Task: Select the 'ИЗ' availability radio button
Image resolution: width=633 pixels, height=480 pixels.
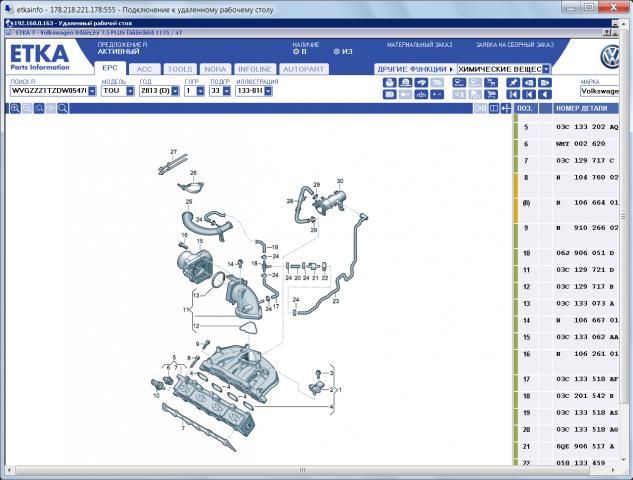Action: (337, 51)
